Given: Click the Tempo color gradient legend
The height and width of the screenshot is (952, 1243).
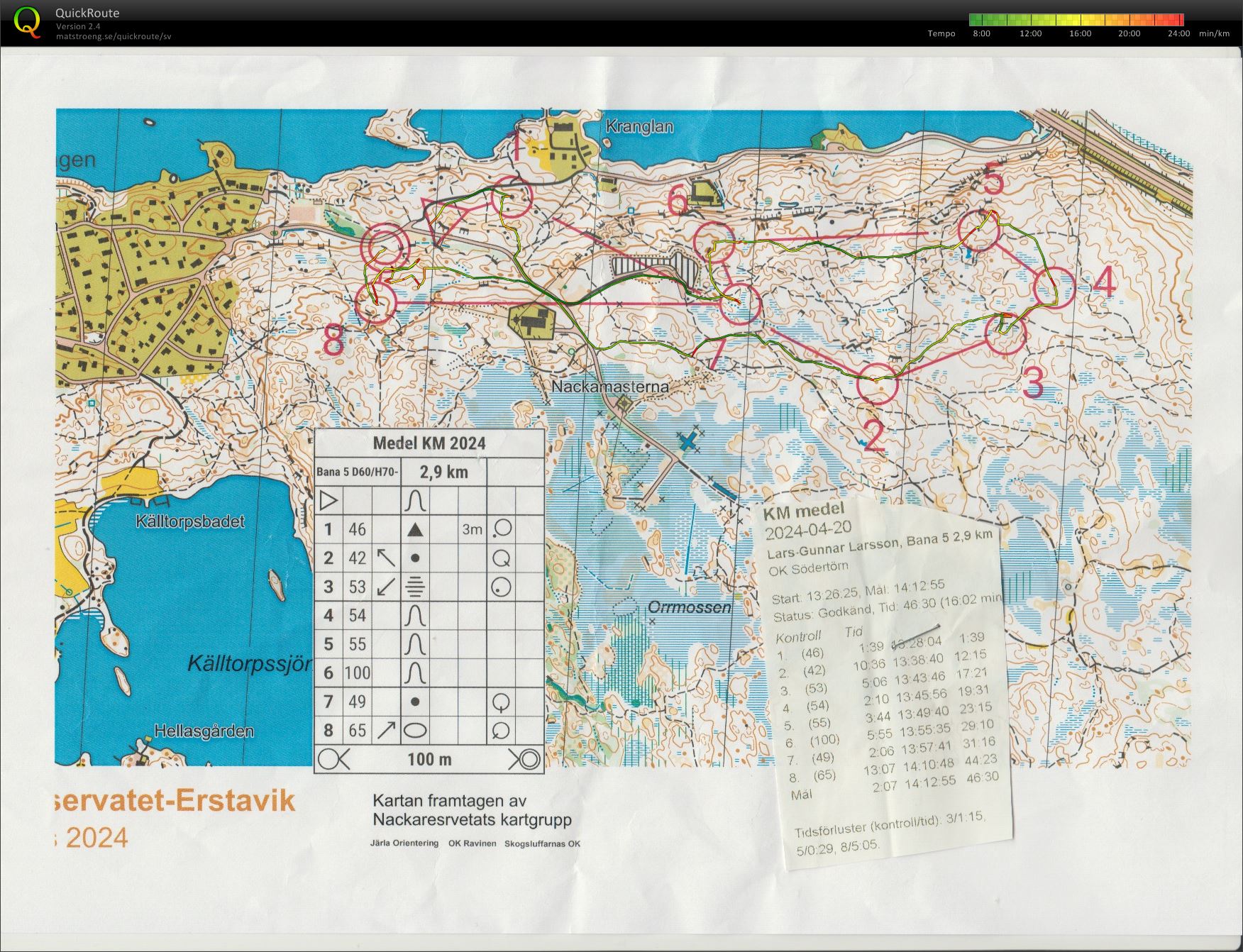Looking at the screenshot, I should [x=1076, y=20].
